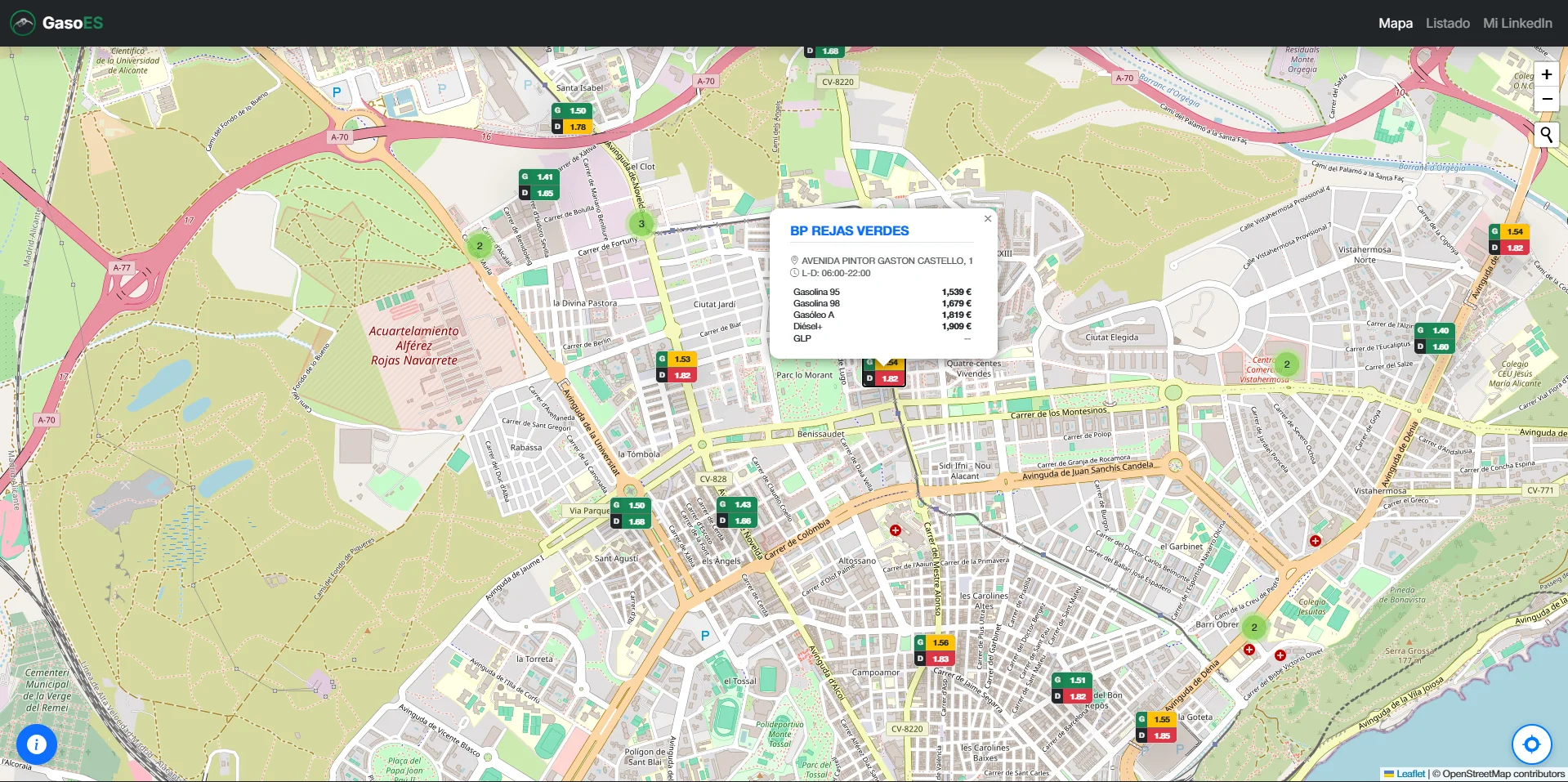Select station marker G 1.40 D 1.60

click(1434, 338)
